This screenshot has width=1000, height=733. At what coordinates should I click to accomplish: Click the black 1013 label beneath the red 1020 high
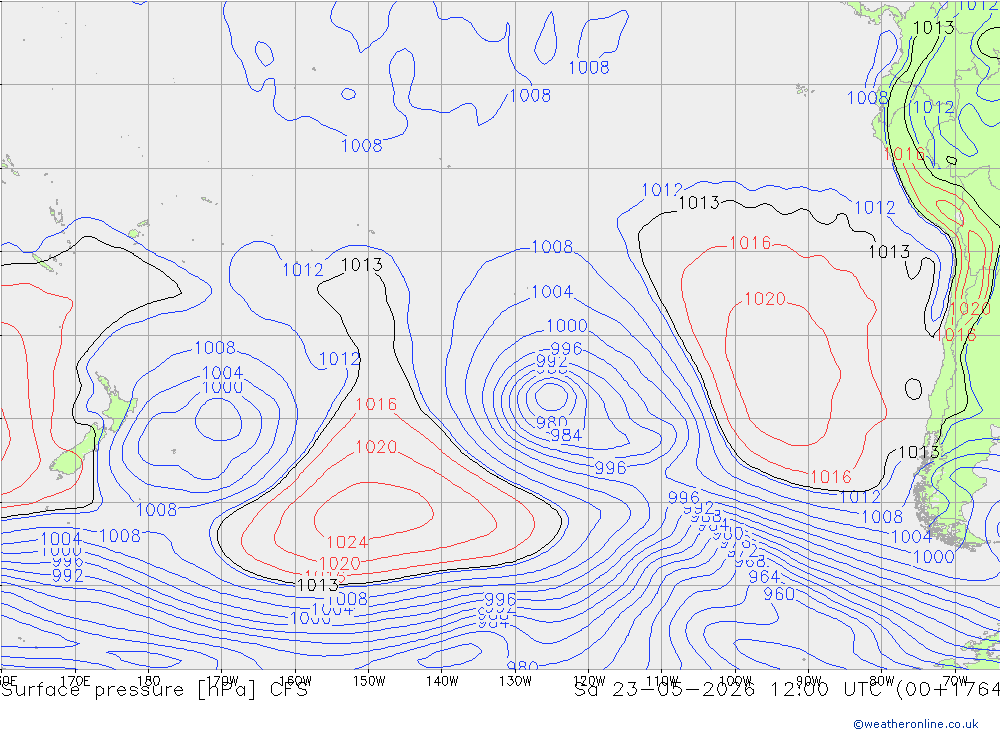pyautogui.click(x=318, y=585)
